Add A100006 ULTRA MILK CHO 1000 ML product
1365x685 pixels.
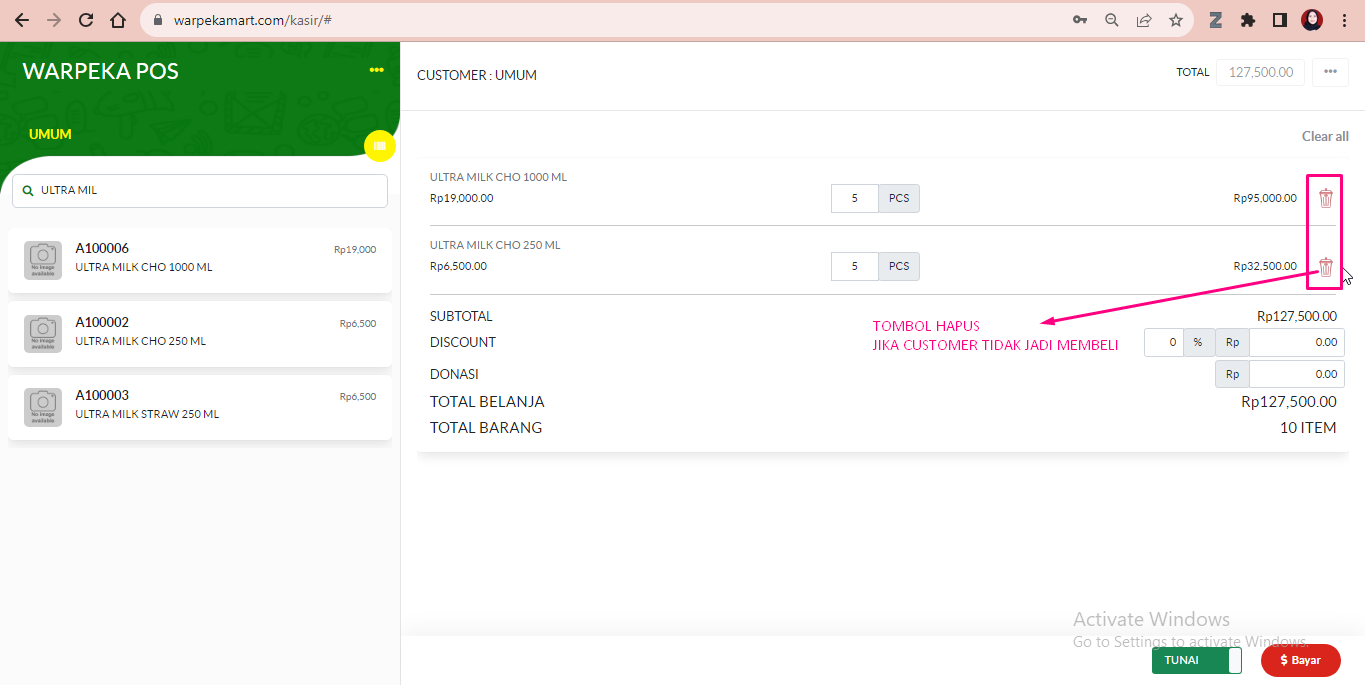tap(200, 260)
